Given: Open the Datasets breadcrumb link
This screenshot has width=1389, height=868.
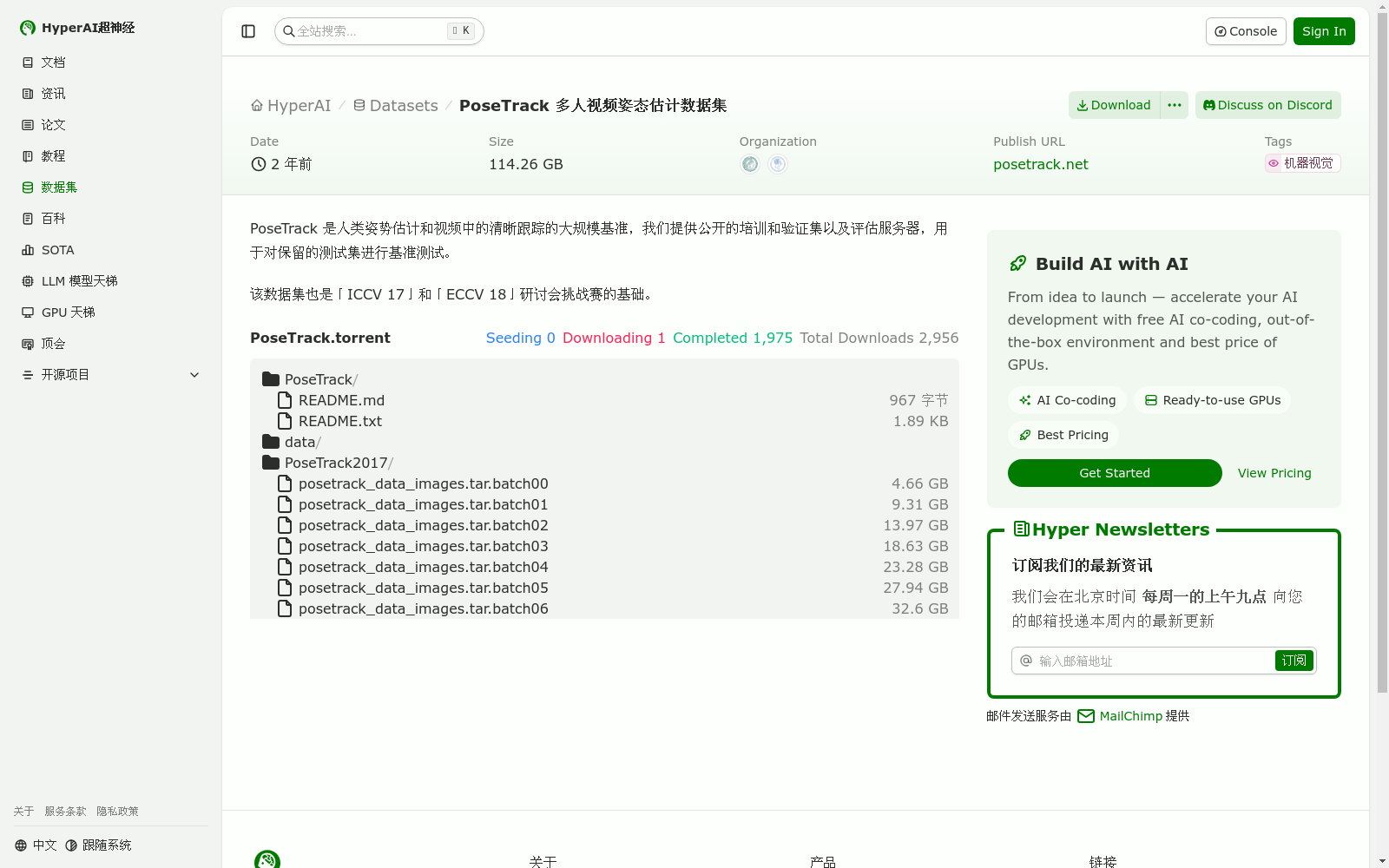Looking at the screenshot, I should pos(396,106).
